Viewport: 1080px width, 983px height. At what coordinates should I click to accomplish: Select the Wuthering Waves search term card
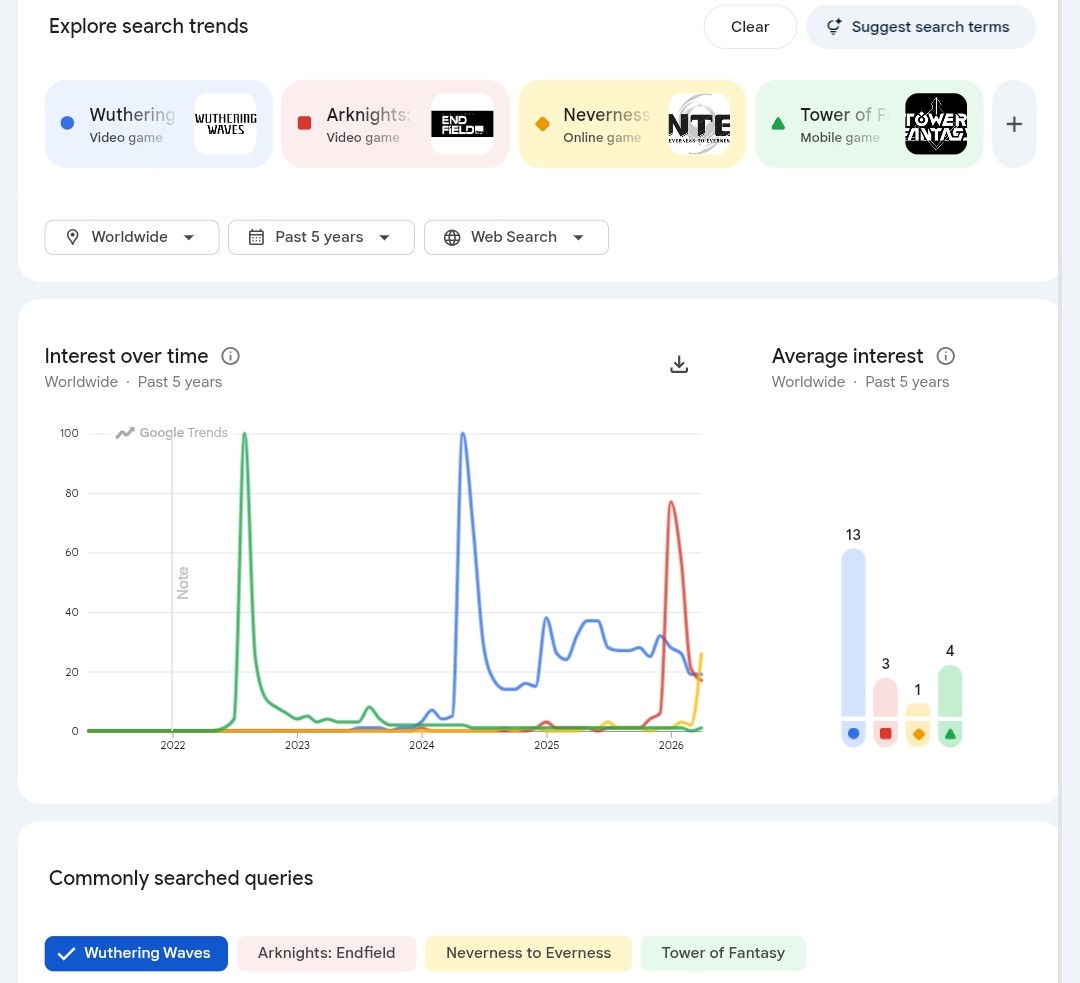[158, 124]
